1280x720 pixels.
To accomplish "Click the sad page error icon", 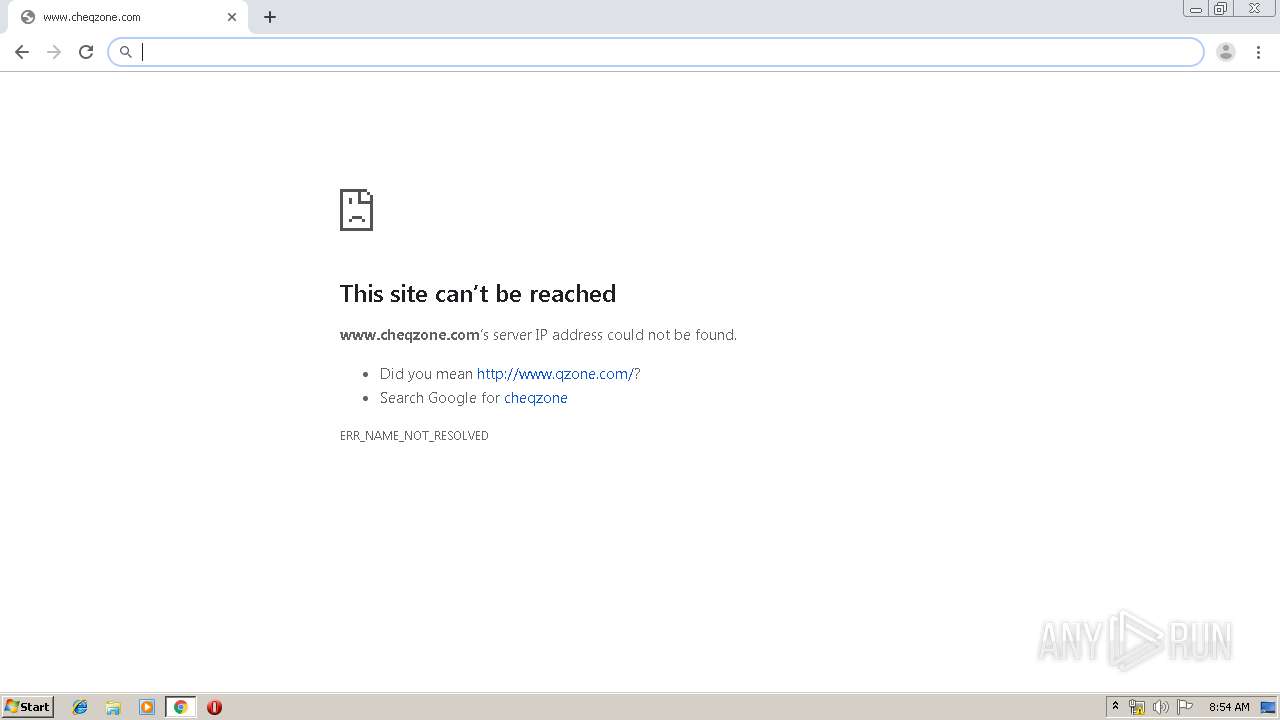I will pos(356,210).
